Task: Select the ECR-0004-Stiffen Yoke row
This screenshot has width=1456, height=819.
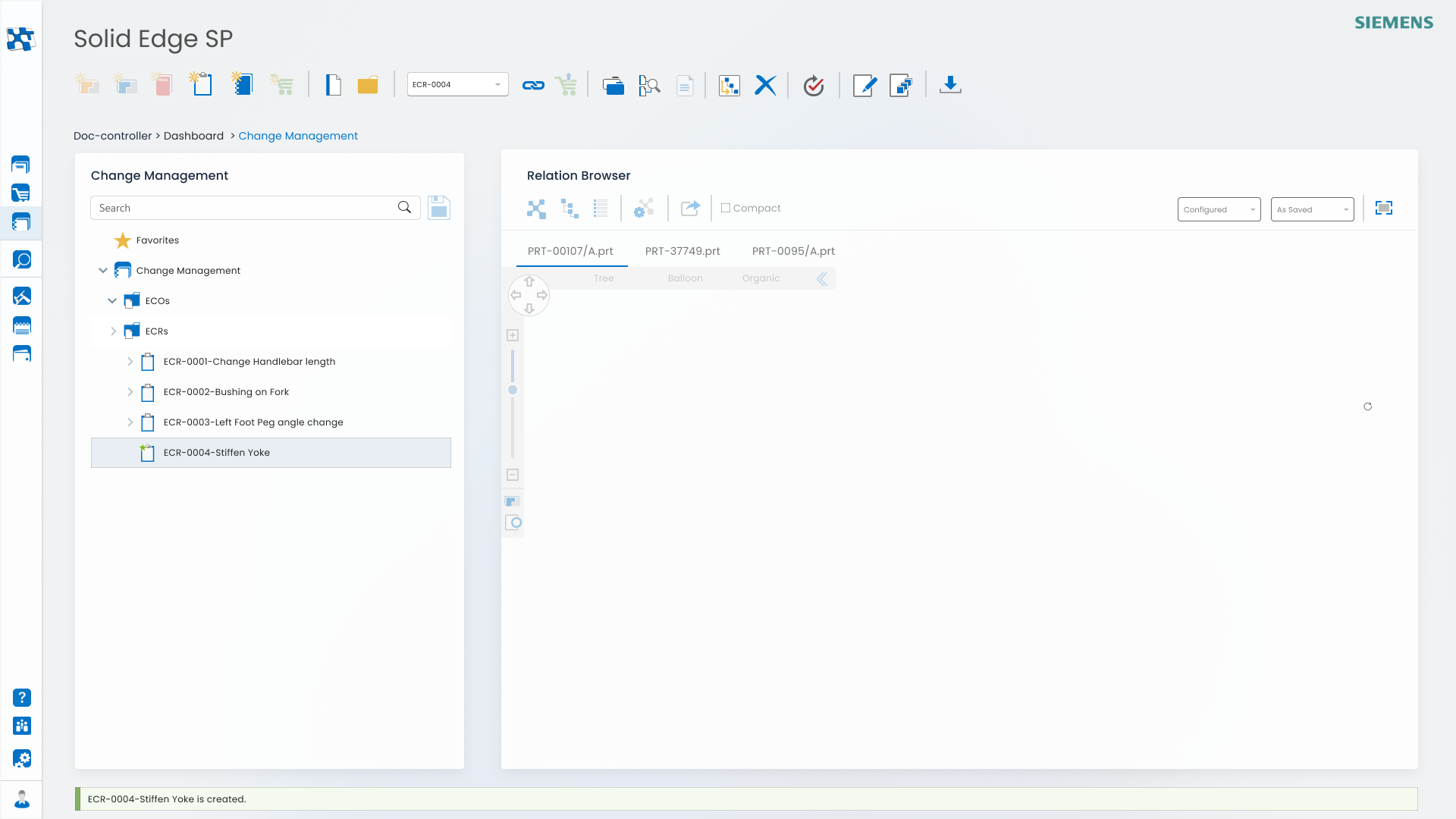Action: (x=271, y=453)
